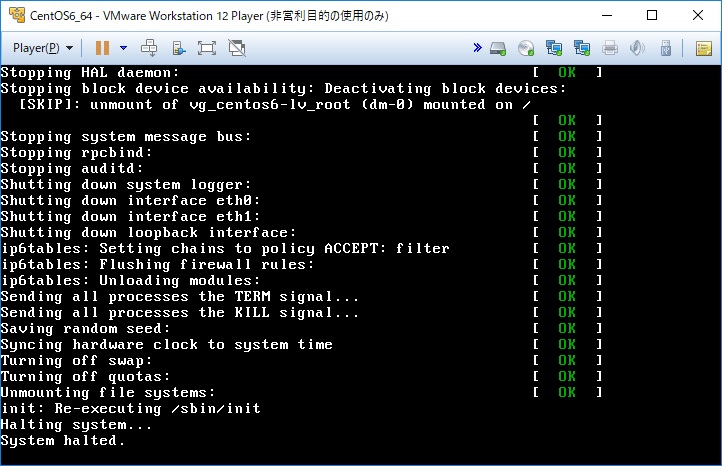Click the document-with-arrow toolbar icon
This screenshot has height=466, width=722.
coord(179,48)
